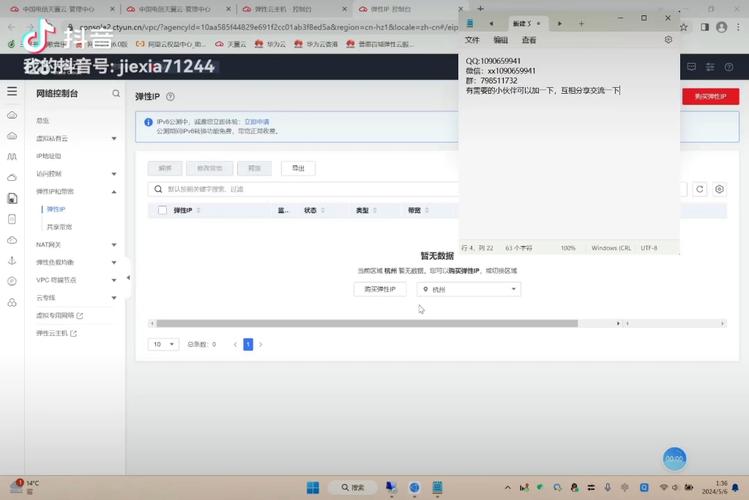Open the 编辑 menu in Notepad
The width and height of the screenshot is (749, 500).
(501, 40)
